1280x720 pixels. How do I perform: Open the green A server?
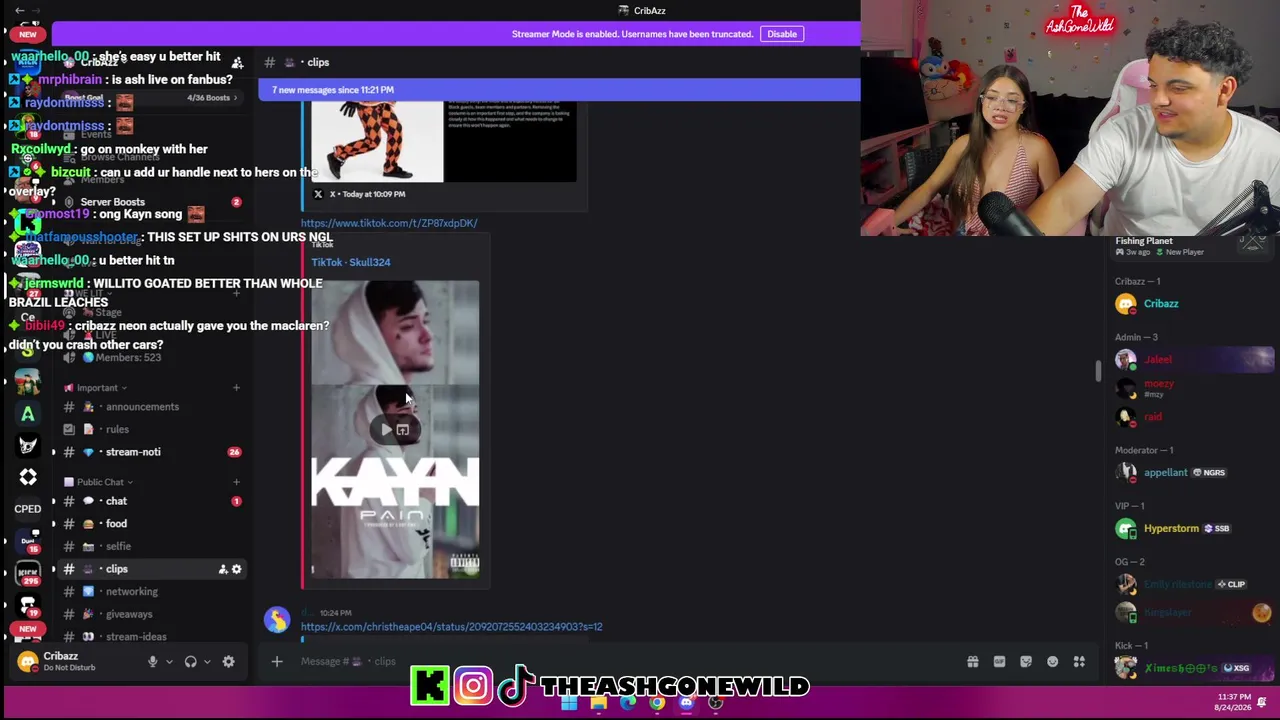(28, 414)
